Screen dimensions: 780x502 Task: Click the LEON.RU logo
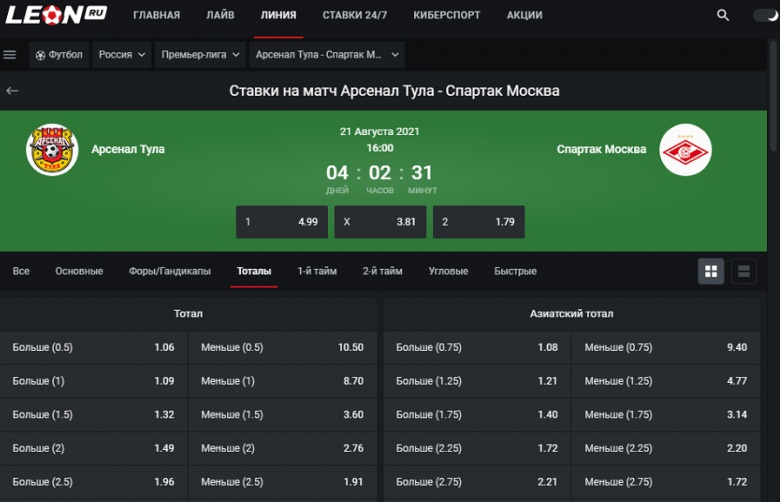point(57,15)
